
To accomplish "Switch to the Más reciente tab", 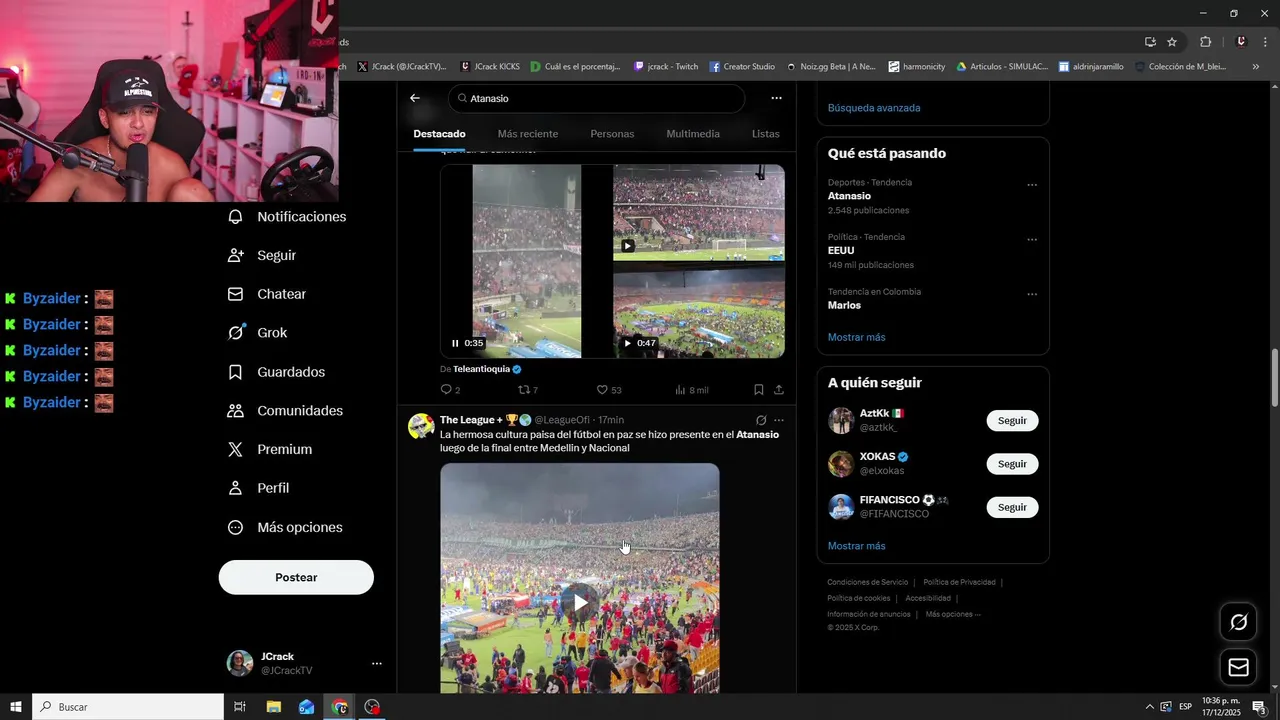I will coord(528,134).
